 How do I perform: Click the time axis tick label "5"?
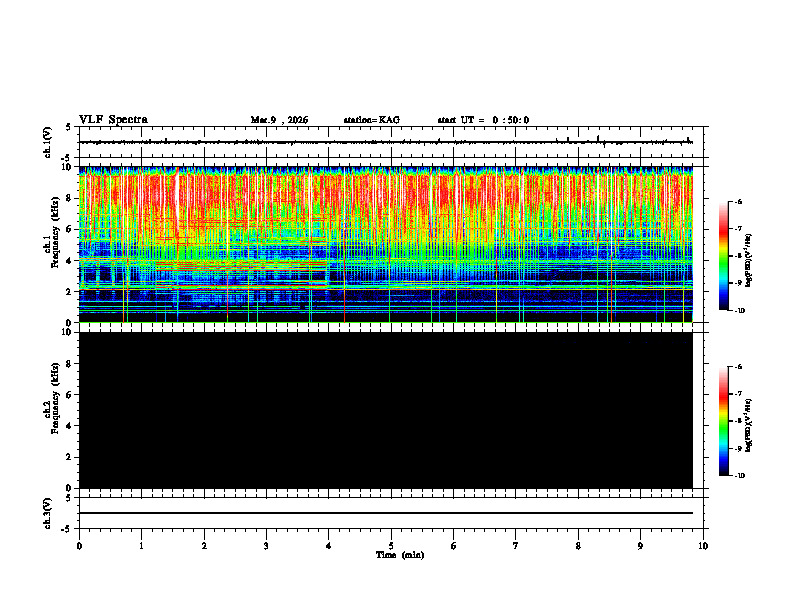pos(391,546)
